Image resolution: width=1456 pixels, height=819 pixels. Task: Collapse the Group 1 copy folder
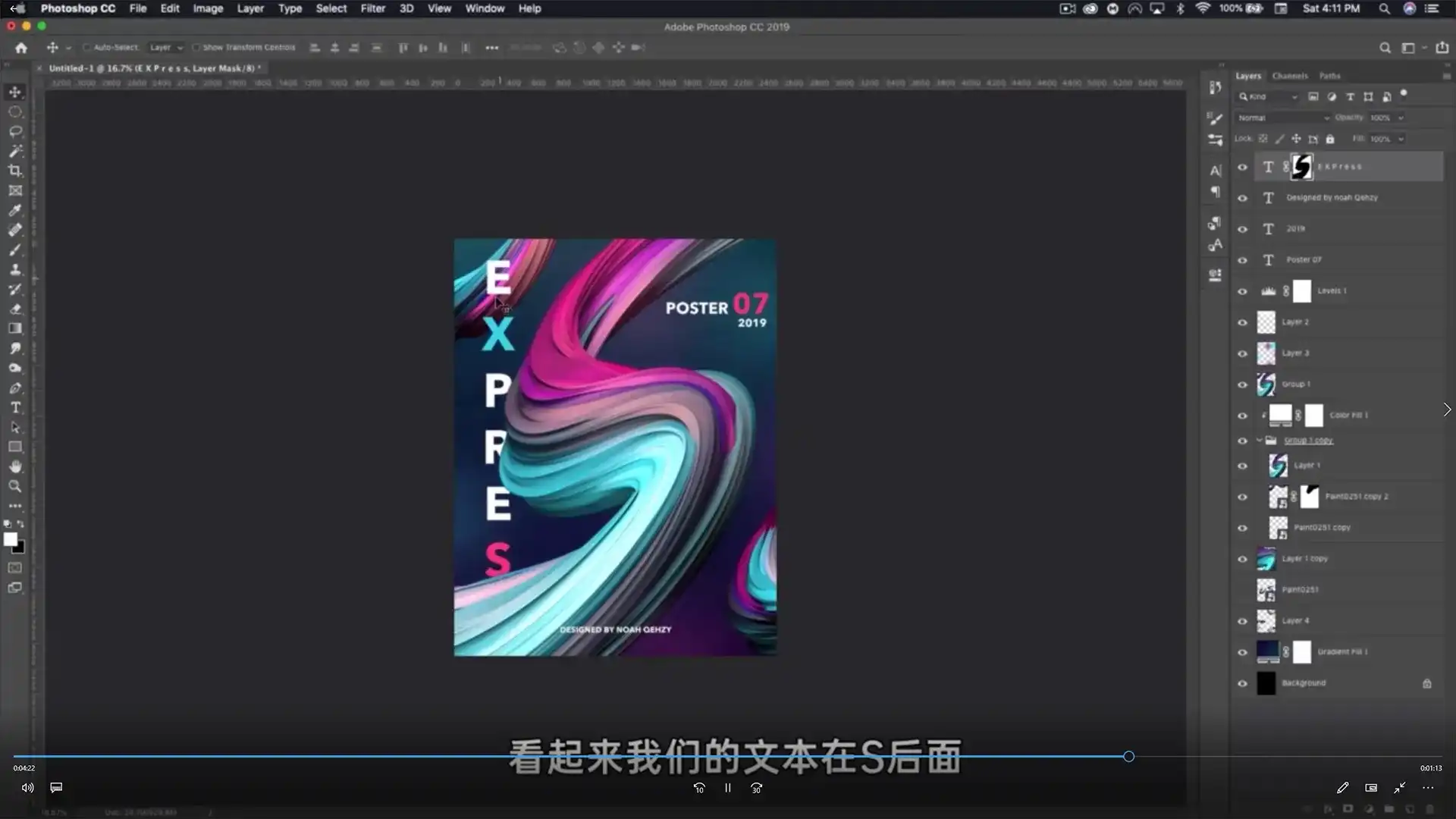pos(1260,440)
